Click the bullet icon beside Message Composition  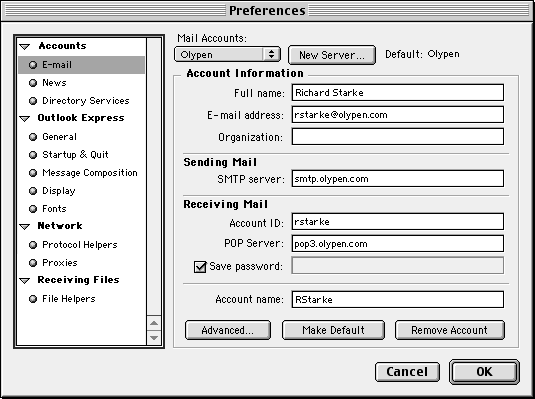[x=33, y=173]
